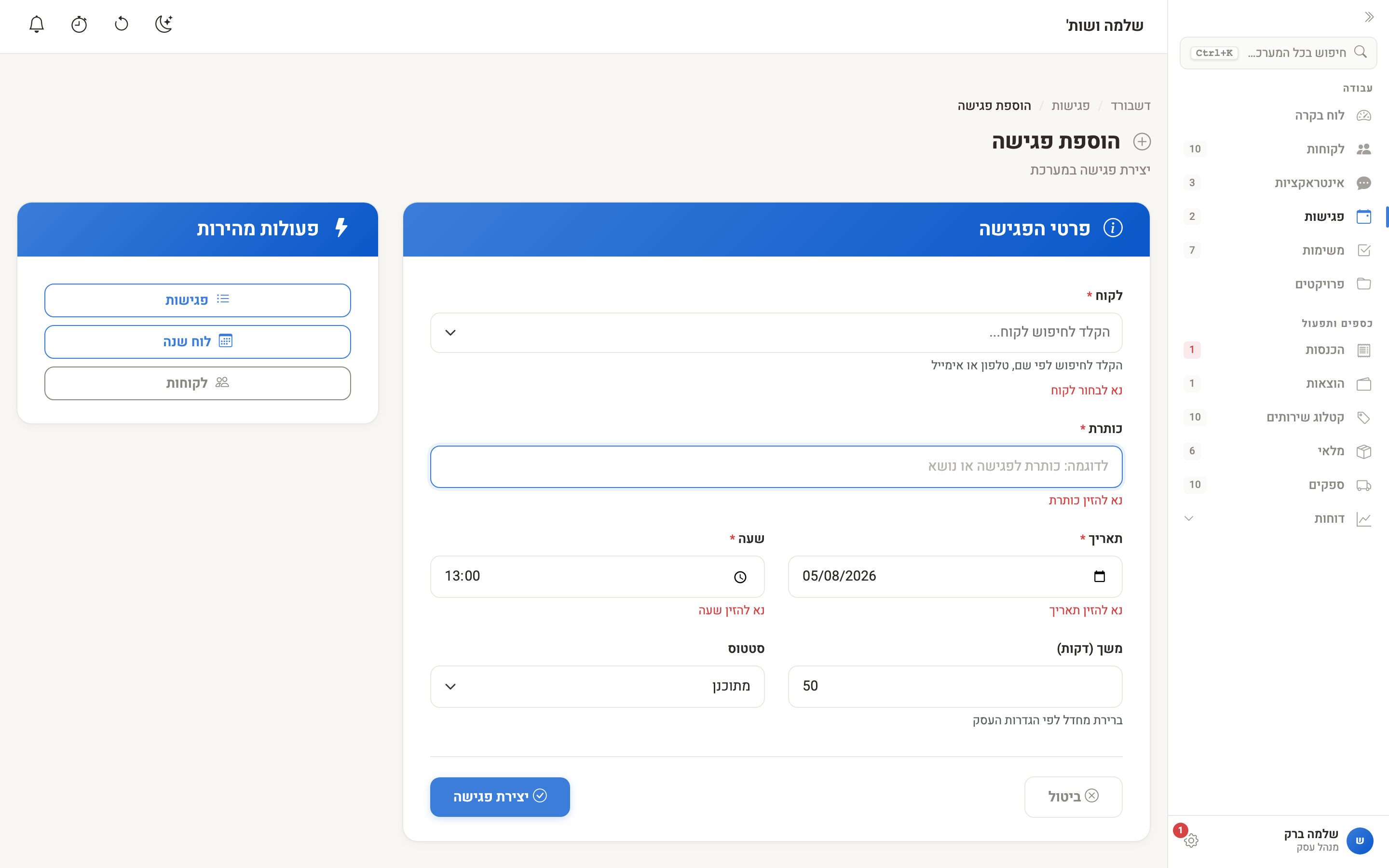This screenshot has width=1389, height=868.
Task: Open the לקוח customer search dropdown
Action: point(776,332)
